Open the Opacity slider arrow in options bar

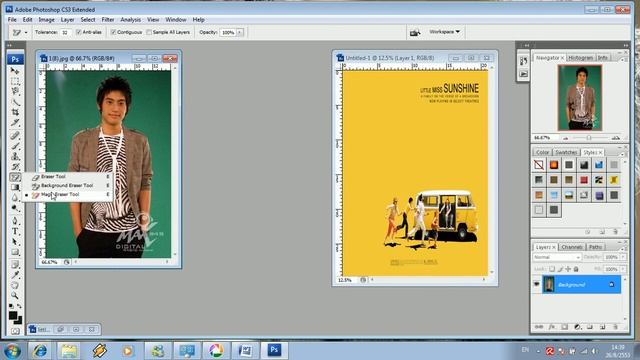[240, 32]
